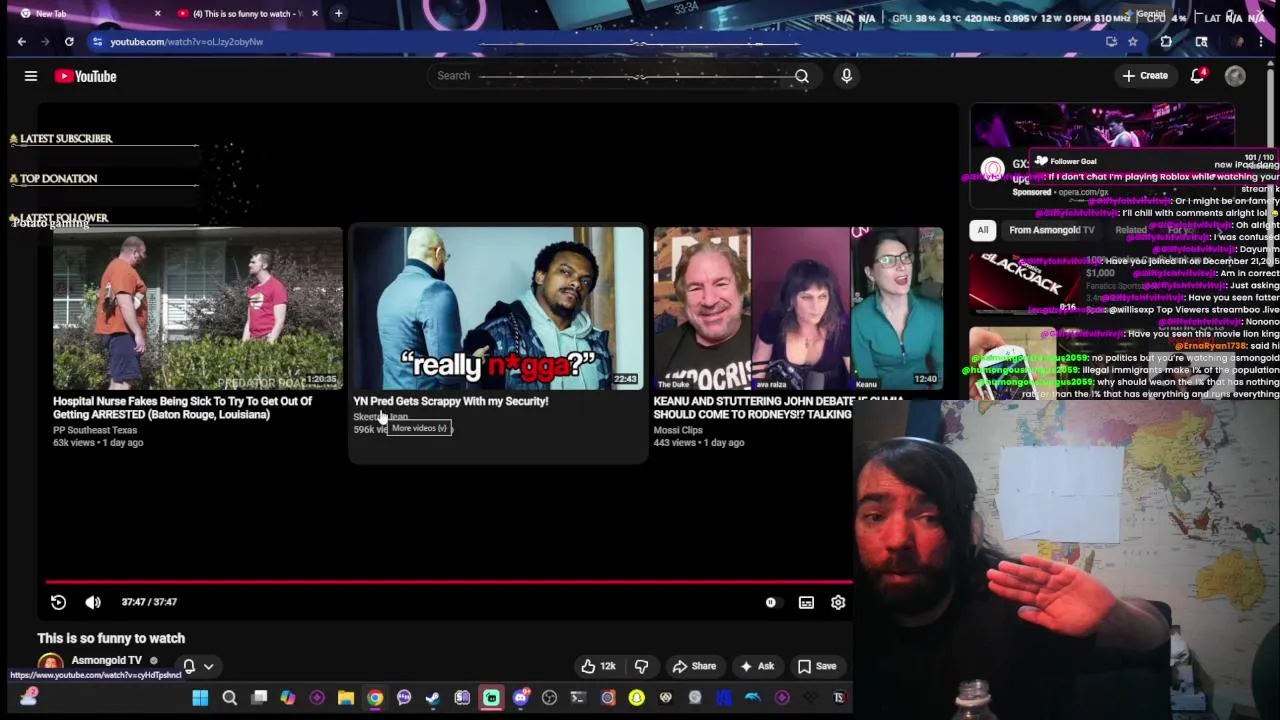Dislike this video
The width and height of the screenshot is (1280, 720).
tap(642, 666)
